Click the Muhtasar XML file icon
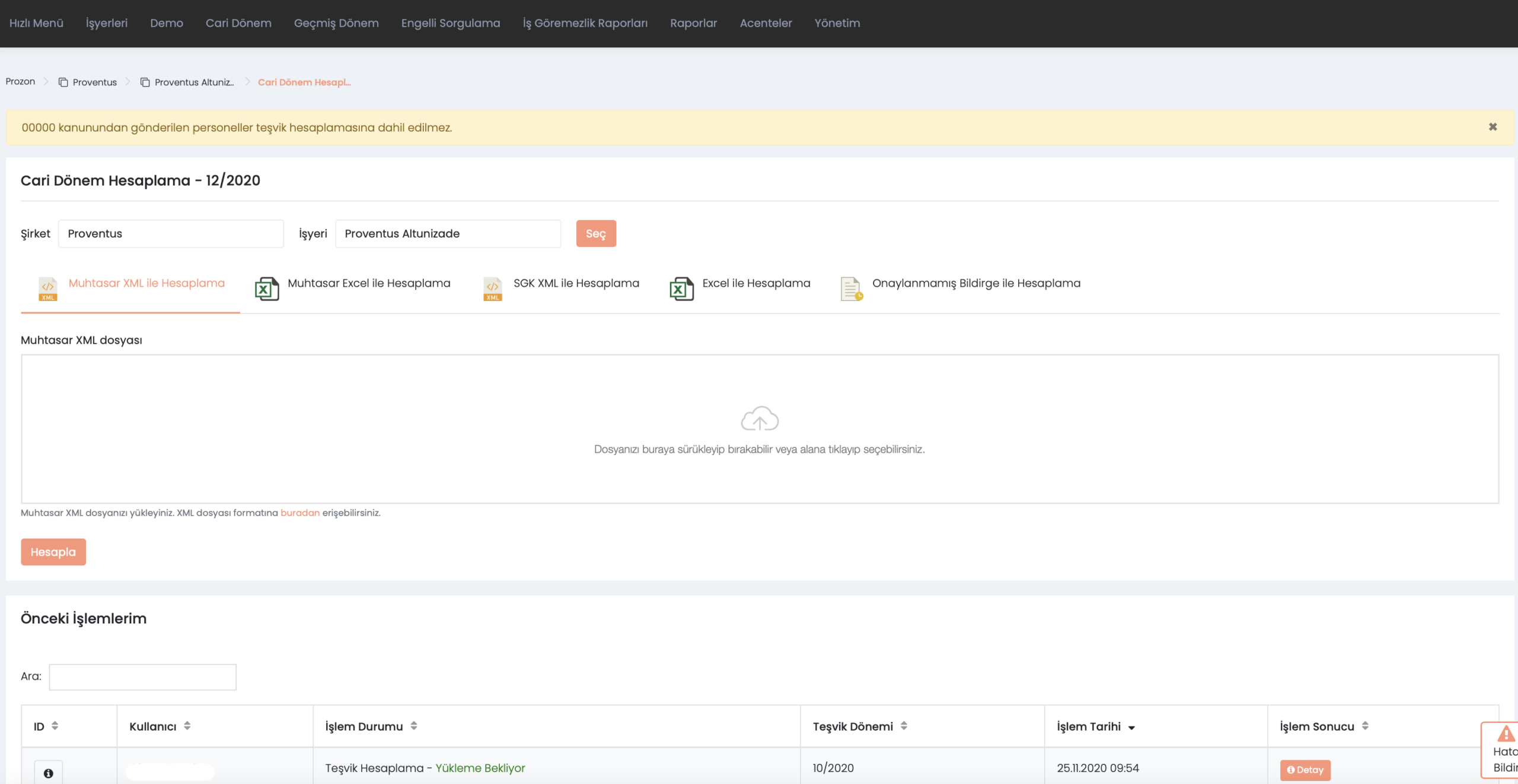 coord(48,289)
